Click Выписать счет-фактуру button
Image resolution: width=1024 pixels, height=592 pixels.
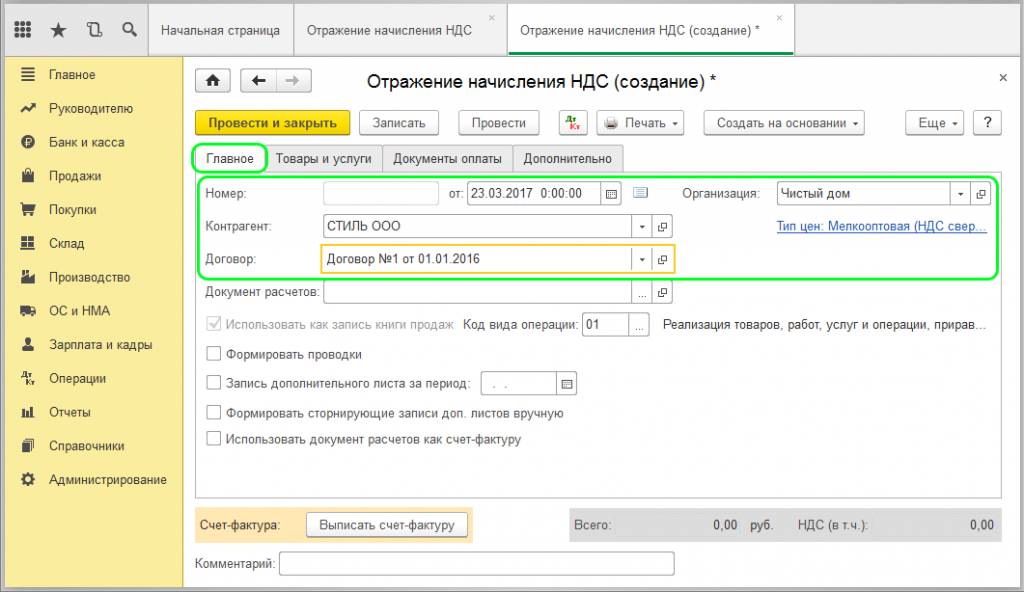pyautogui.click(x=387, y=525)
